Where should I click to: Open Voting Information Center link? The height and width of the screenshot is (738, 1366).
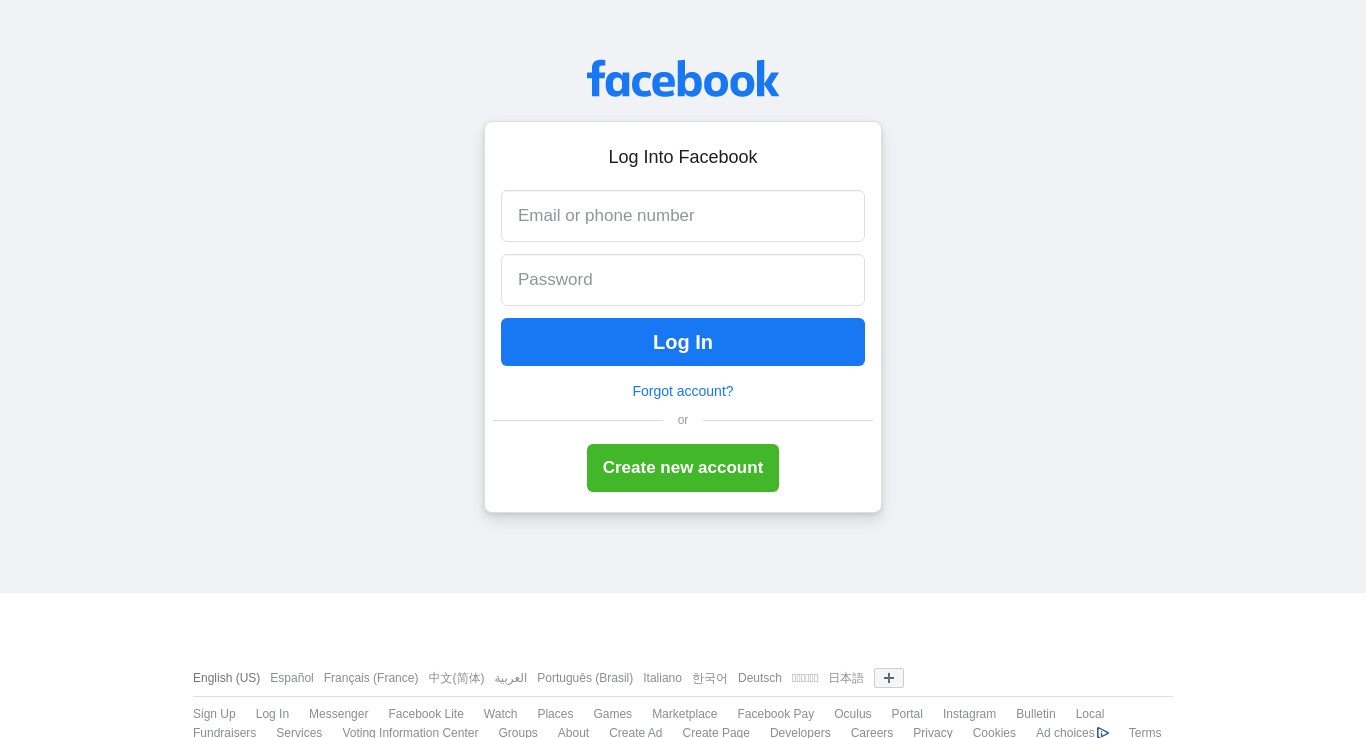[x=410, y=733]
